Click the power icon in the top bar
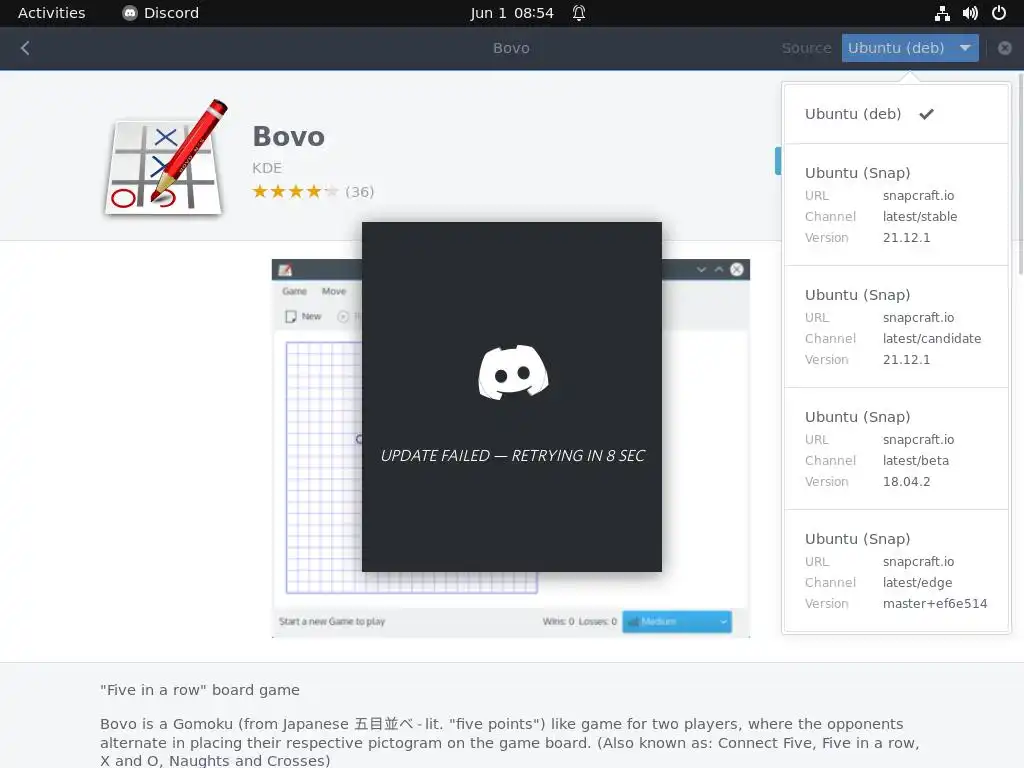The image size is (1024, 768). (999, 13)
